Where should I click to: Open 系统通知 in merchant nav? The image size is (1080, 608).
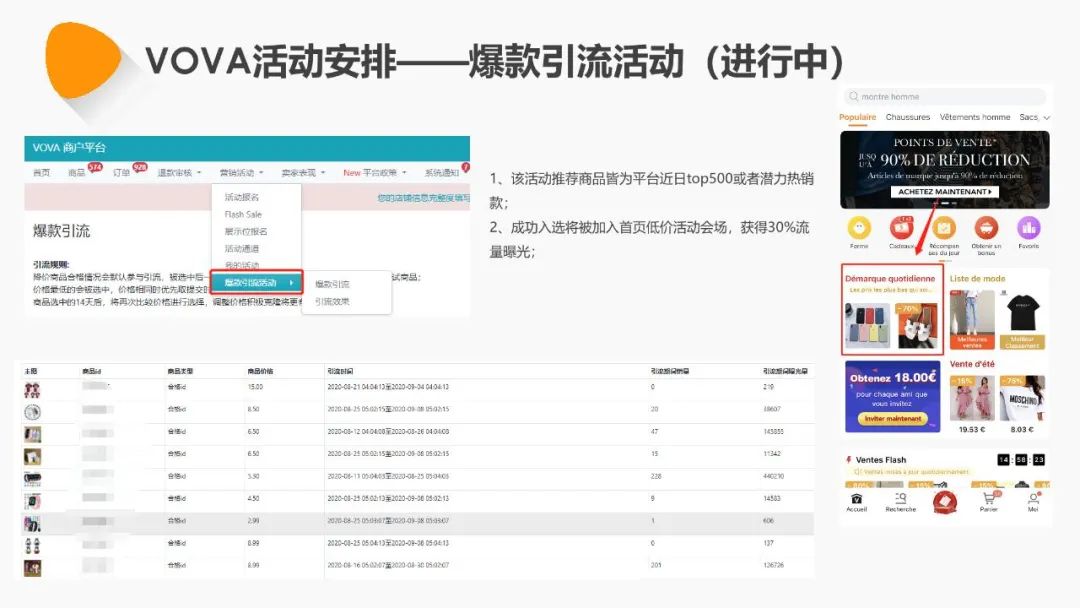pos(442,173)
